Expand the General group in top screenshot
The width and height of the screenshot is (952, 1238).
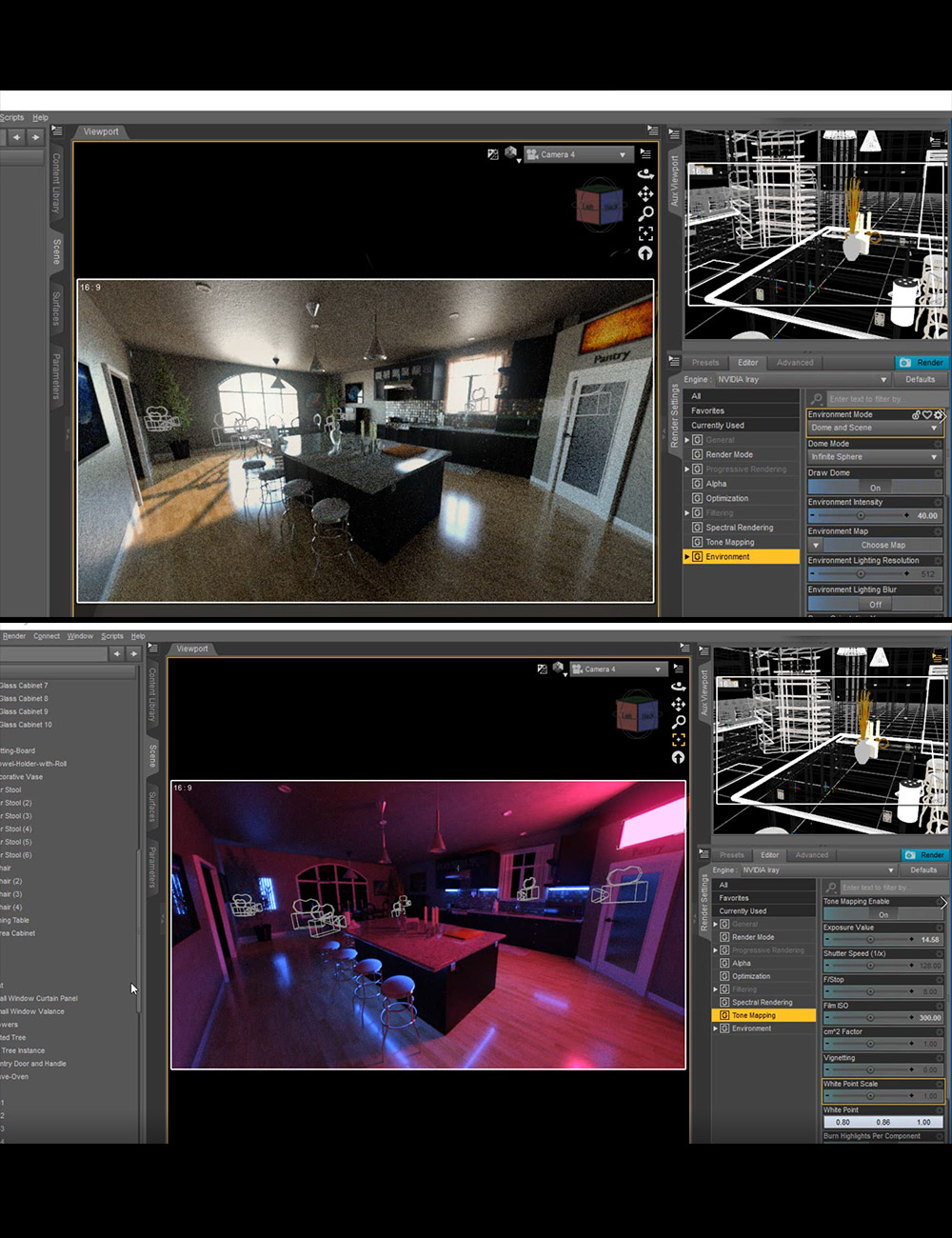pyautogui.click(x=687, y=440)
